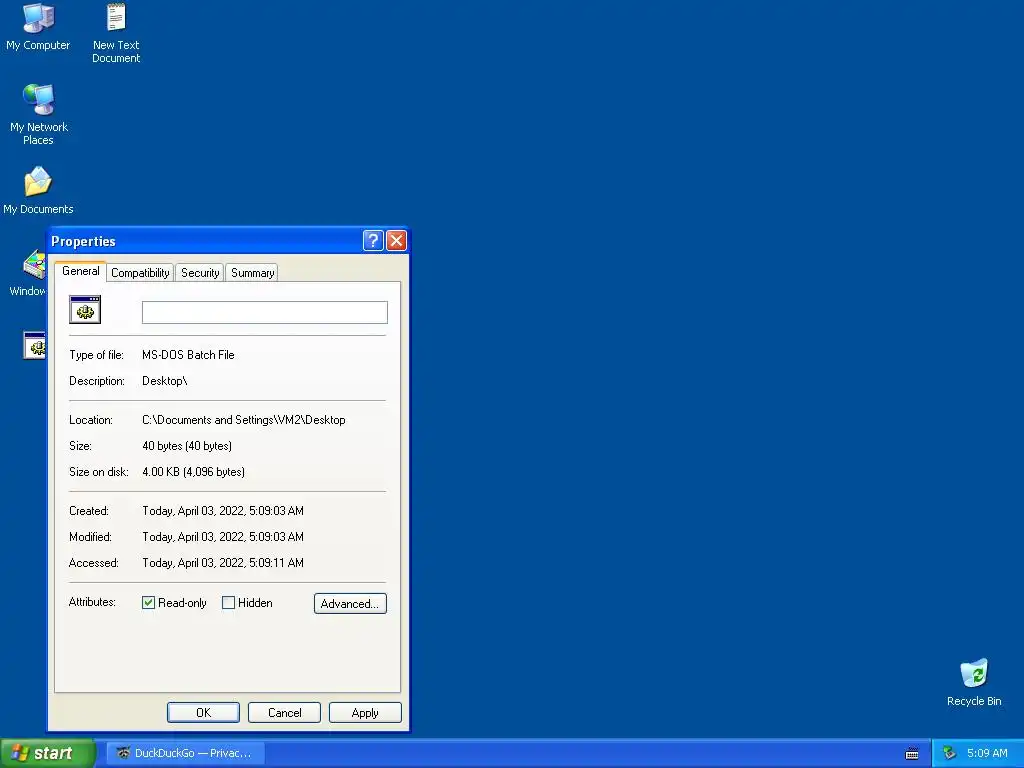Image resolution: width=1024 pixels, height=768 pixels.
Task: Switch to the Security tab
Action: 200,273
